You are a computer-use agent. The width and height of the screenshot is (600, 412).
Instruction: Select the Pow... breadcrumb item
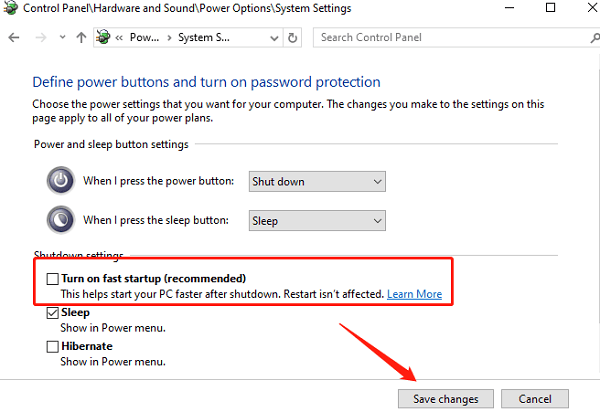(x=144, y=37)
